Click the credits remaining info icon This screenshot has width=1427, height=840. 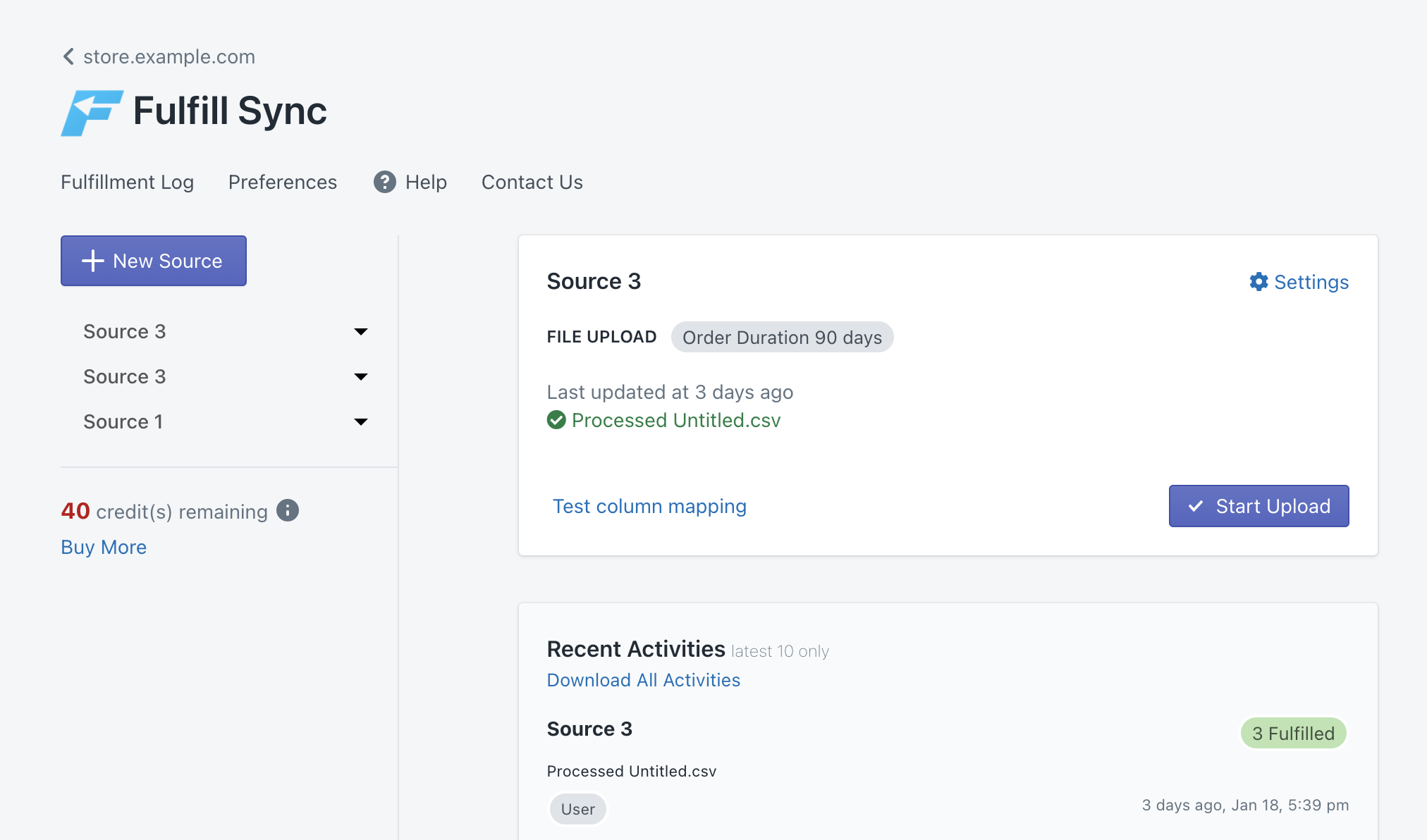[288, 510]
